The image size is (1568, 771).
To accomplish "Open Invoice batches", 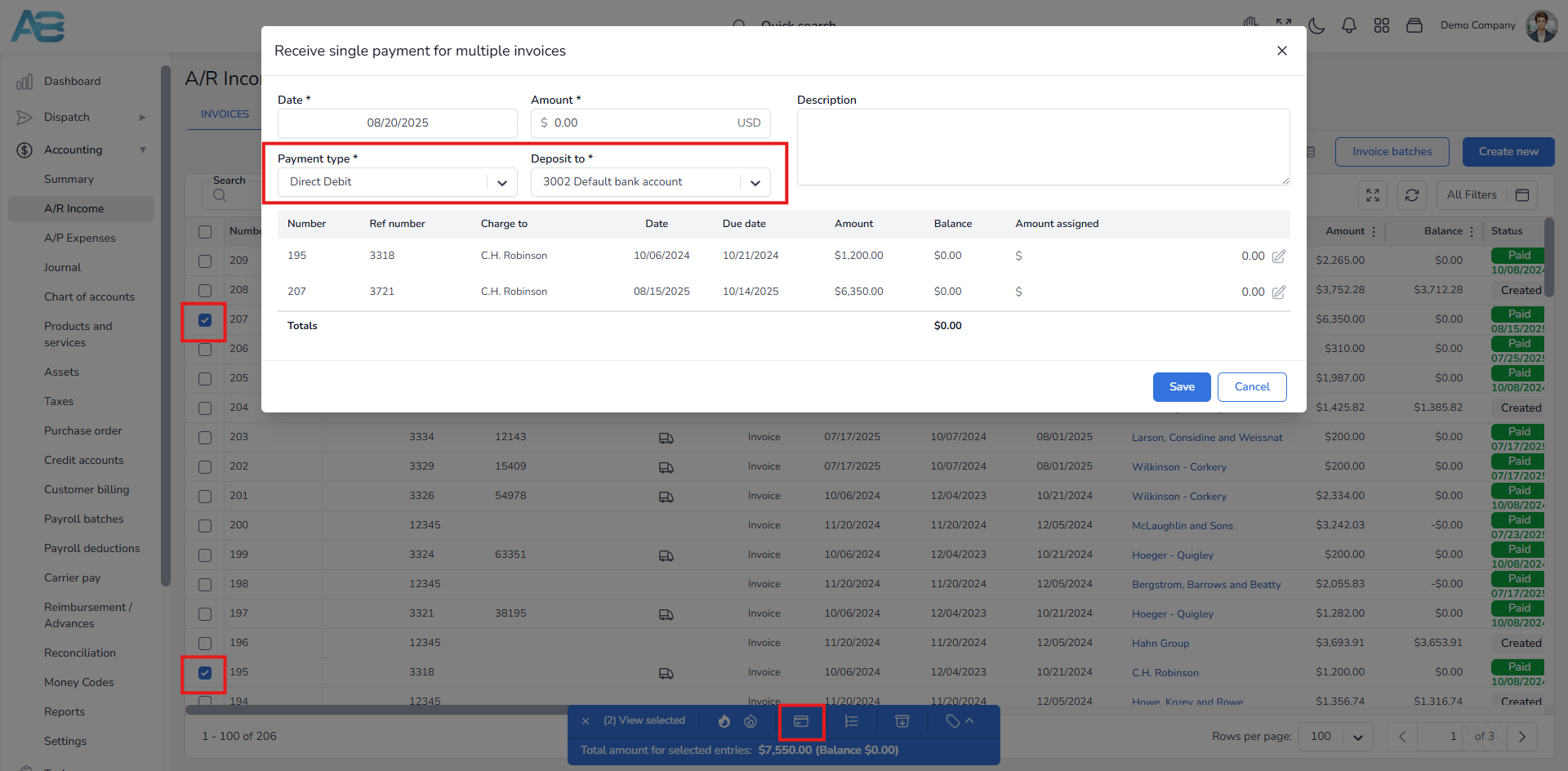I will [x=1392, y=152].
